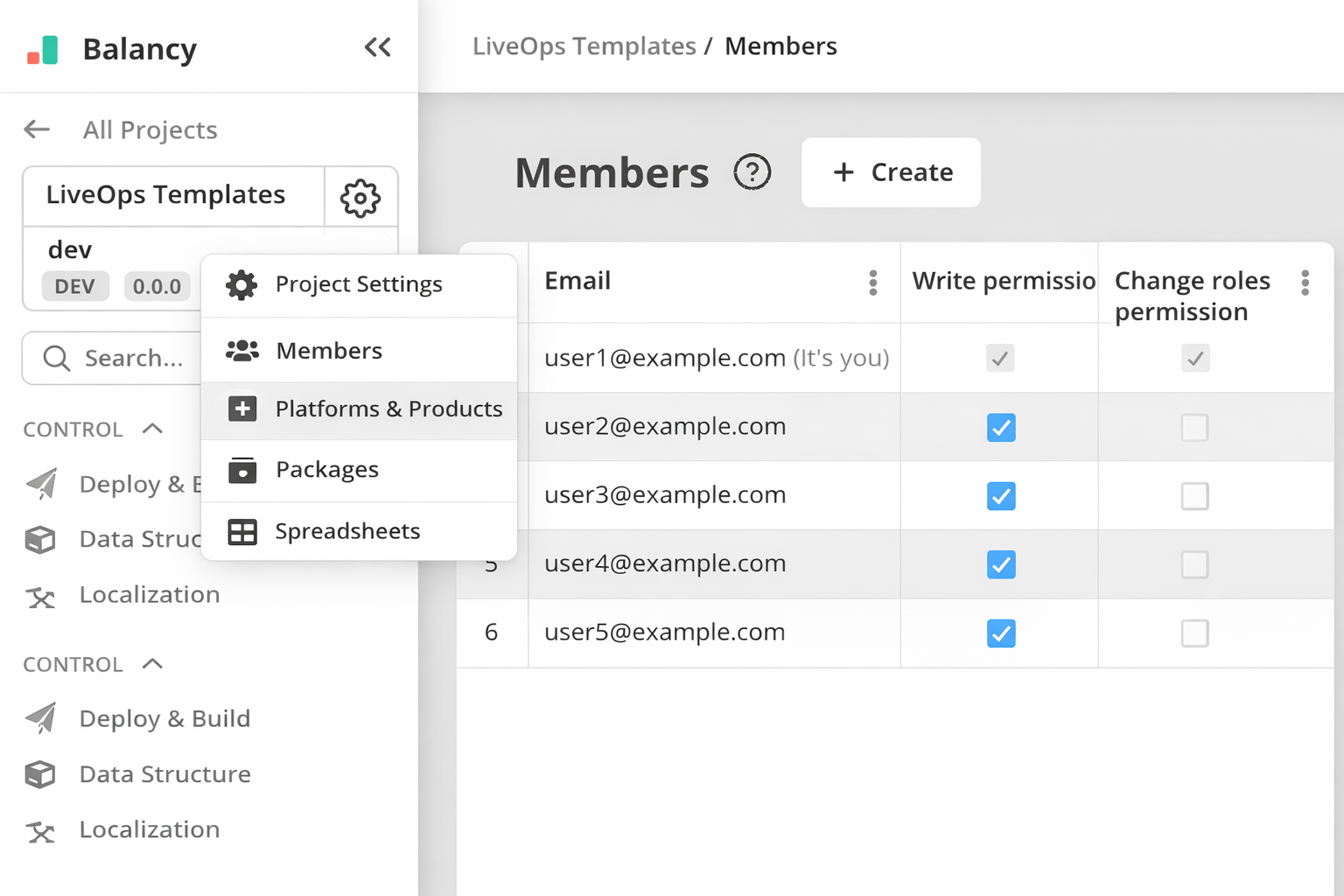Uncheck write permission for user2@example.com
1344x896 pixels.
[x=1000, y=428]
